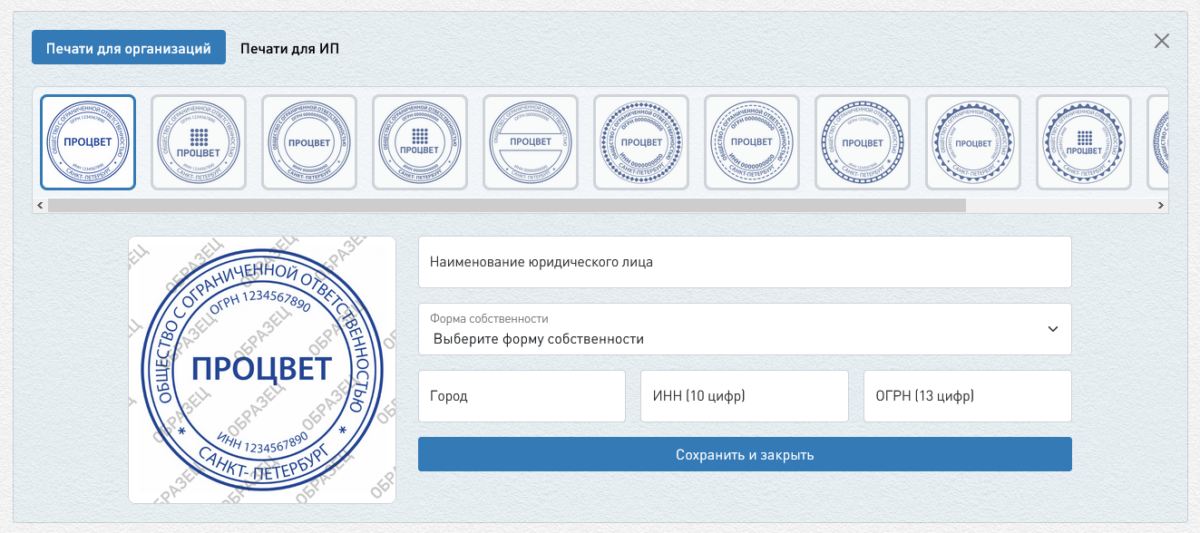Focus the "Город" input field
Viewport: 1200px width, 533px height.
tap(521, 396)
